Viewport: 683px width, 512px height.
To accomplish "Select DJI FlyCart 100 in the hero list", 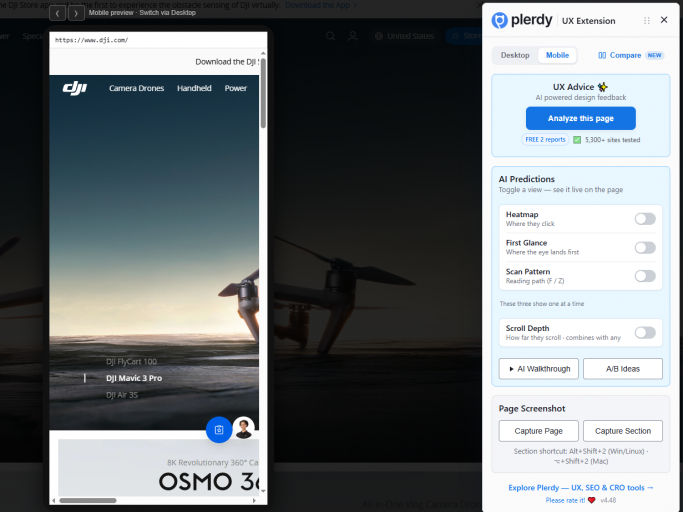I will (x=131, y=362).
